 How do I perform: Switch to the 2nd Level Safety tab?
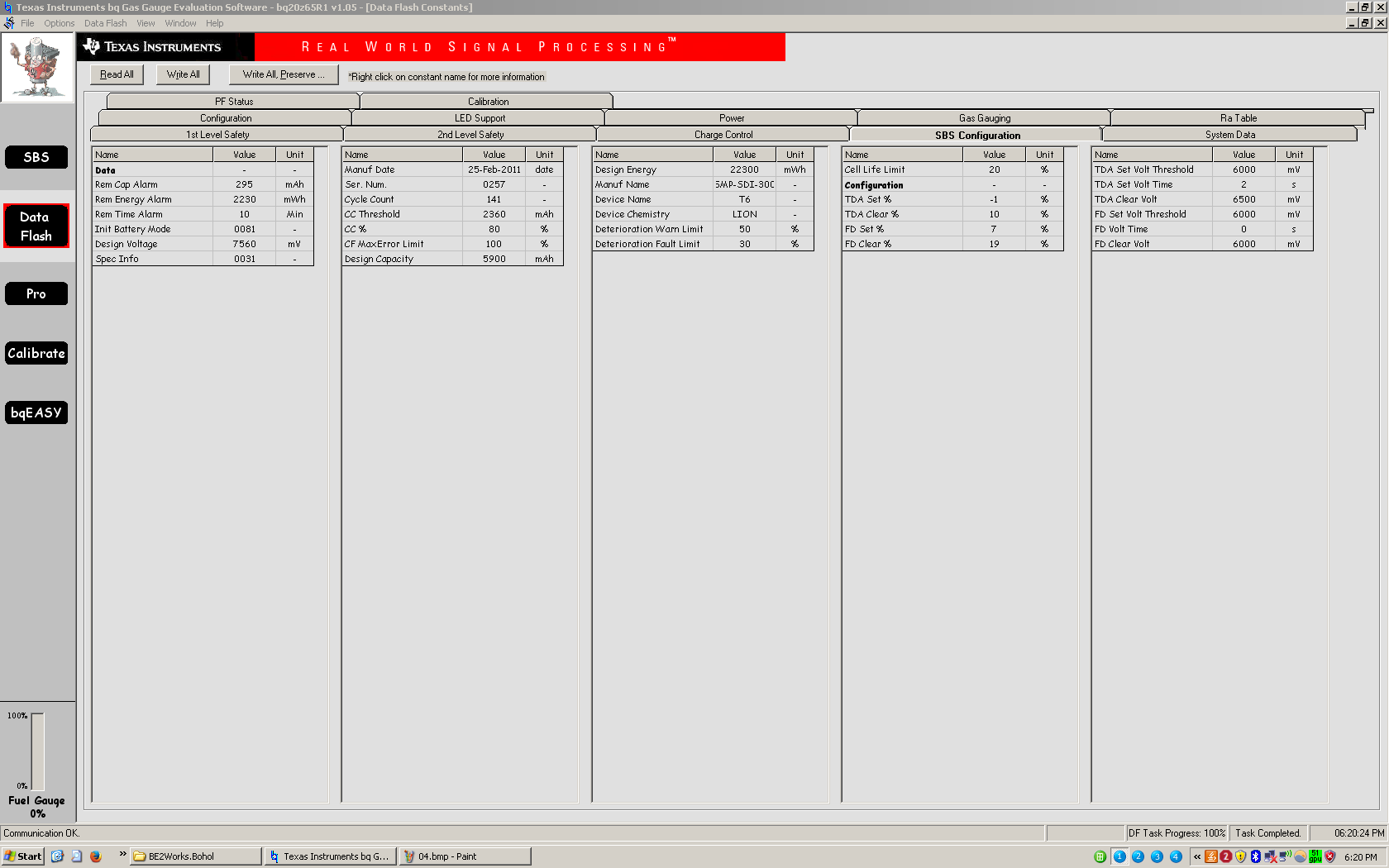pyautogui.click(x=470, y=135)
